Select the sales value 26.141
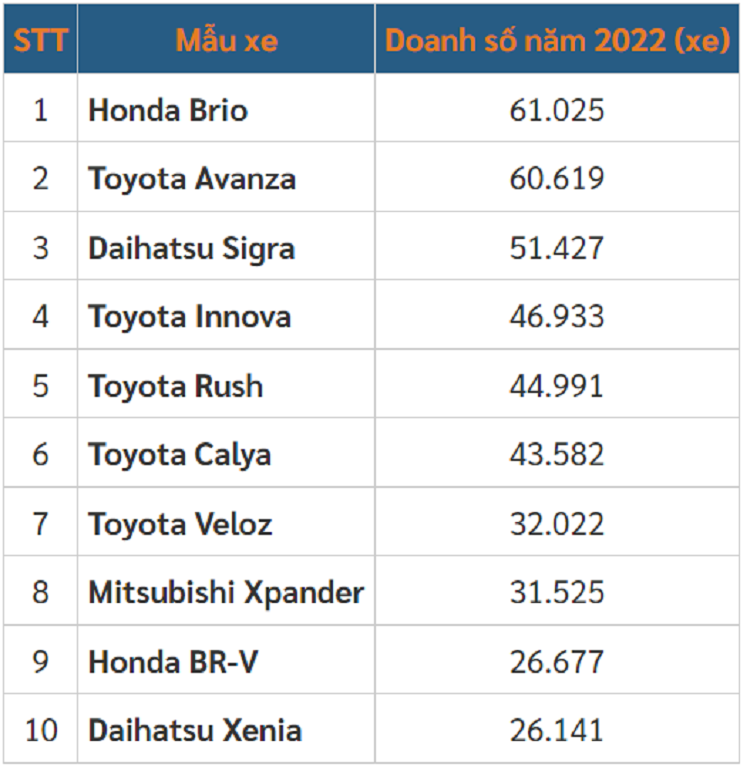 point(557,730)
